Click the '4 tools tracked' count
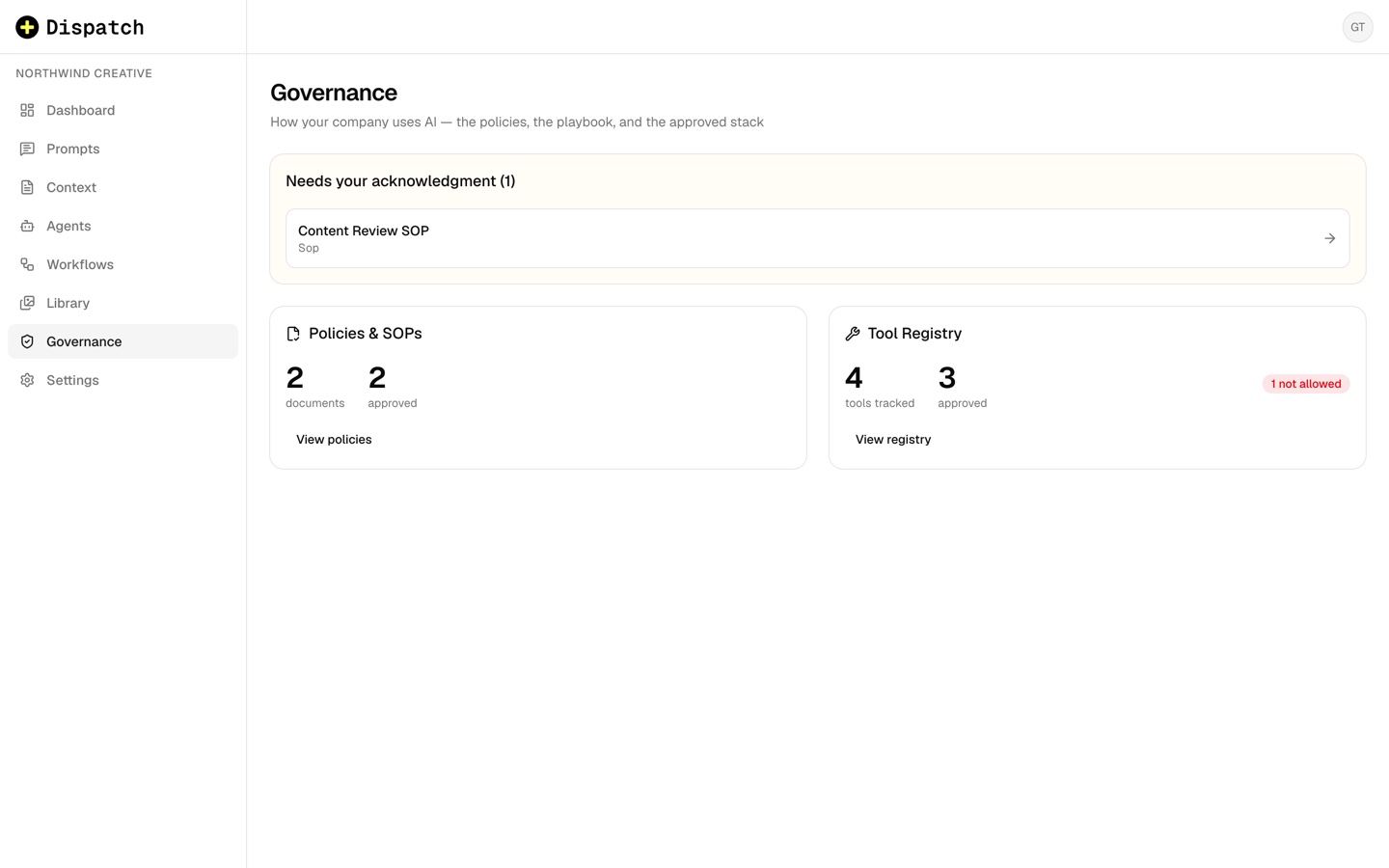The height and width of the screenshot is (868, 1389). coord(880,386)
